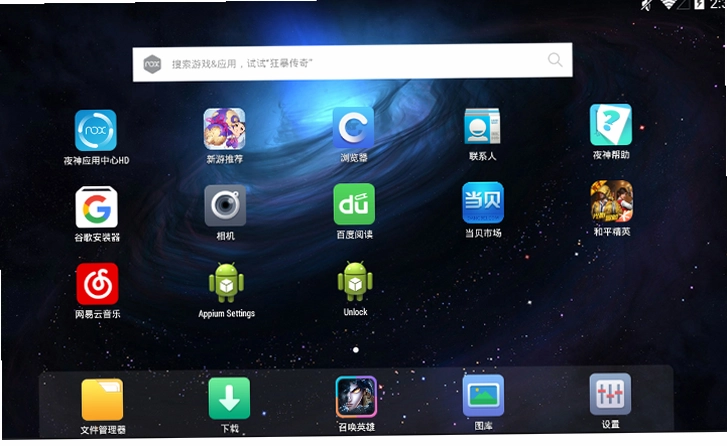727x446 pixels.
Task: Open the 文件管理器 file manager in dock
Action: coord(102,400)
